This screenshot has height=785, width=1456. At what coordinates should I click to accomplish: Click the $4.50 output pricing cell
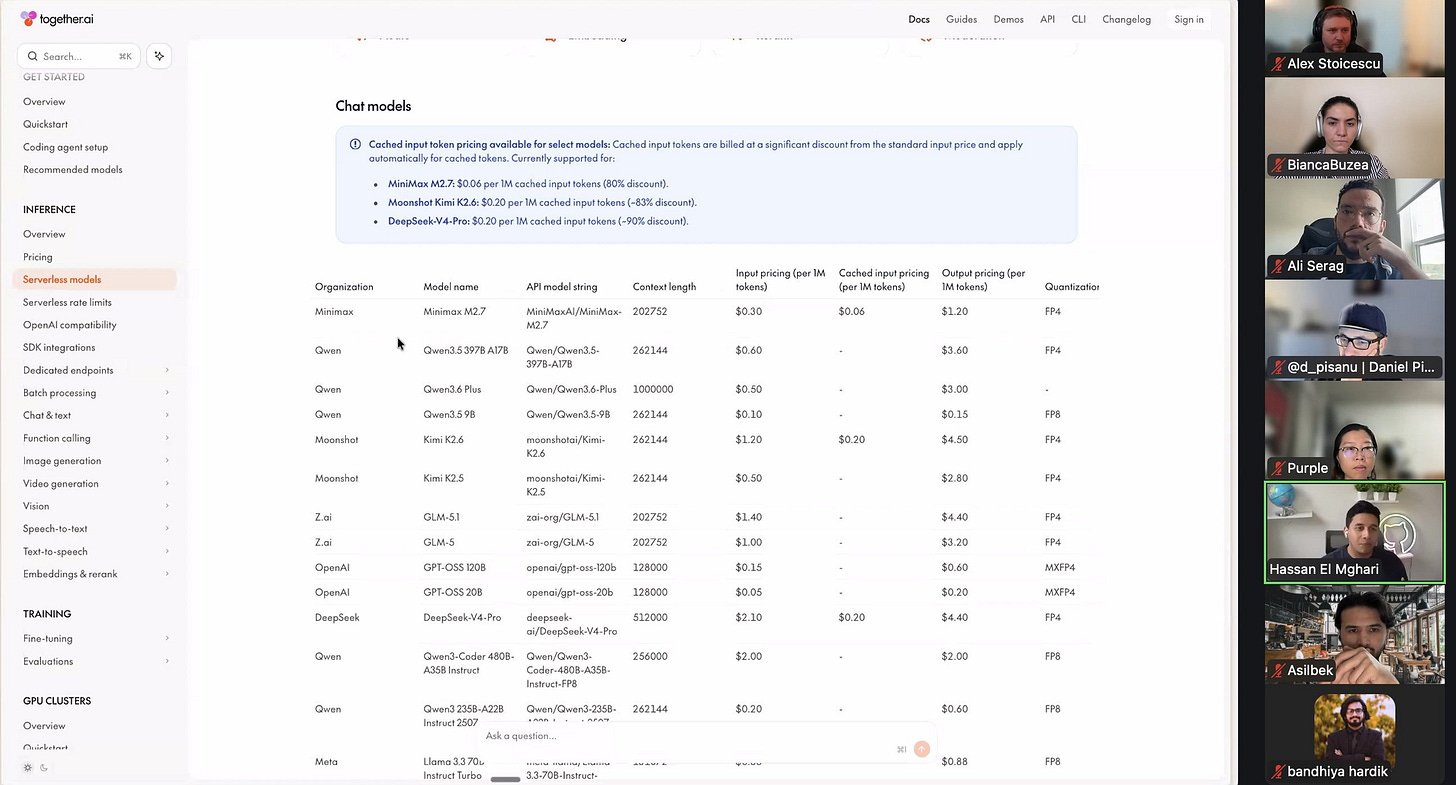point(955,439)
